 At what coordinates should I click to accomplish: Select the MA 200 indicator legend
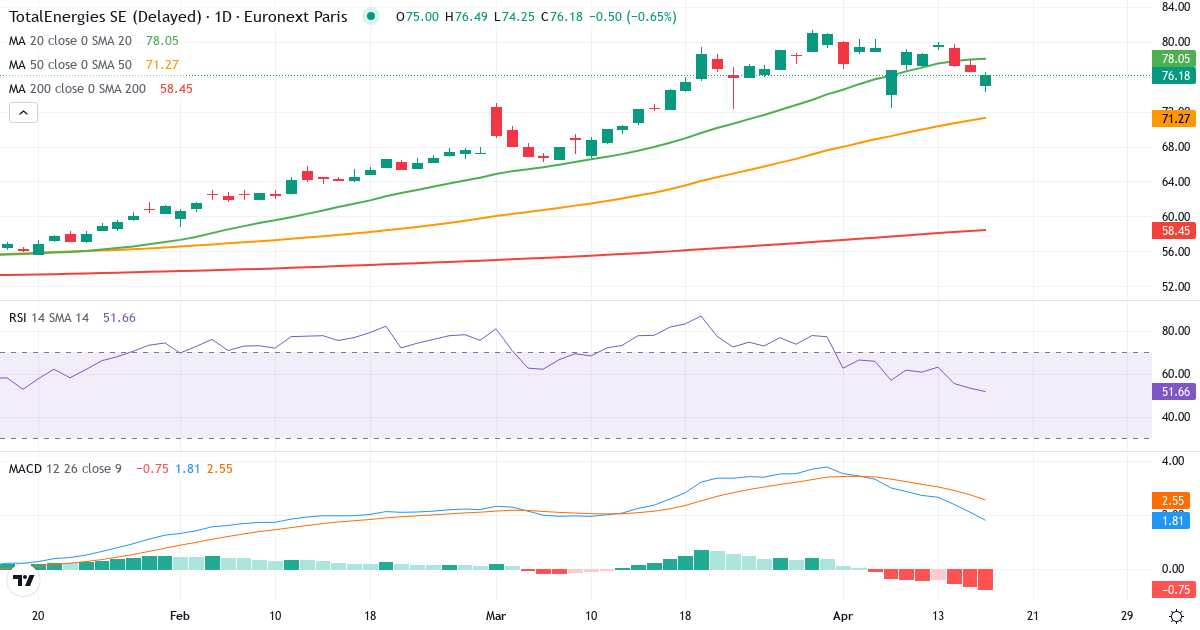(x=77, y=89)
